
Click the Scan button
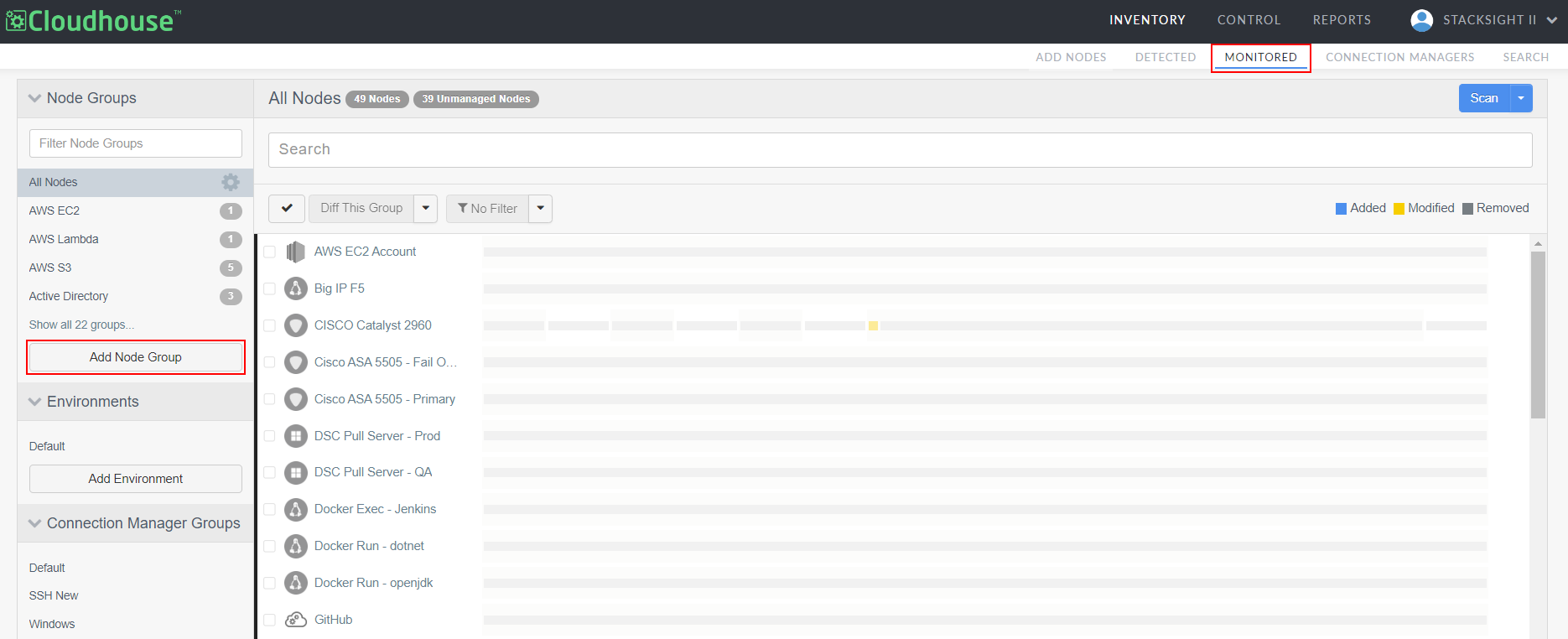pyautogui.click(x=1484, y=98)
